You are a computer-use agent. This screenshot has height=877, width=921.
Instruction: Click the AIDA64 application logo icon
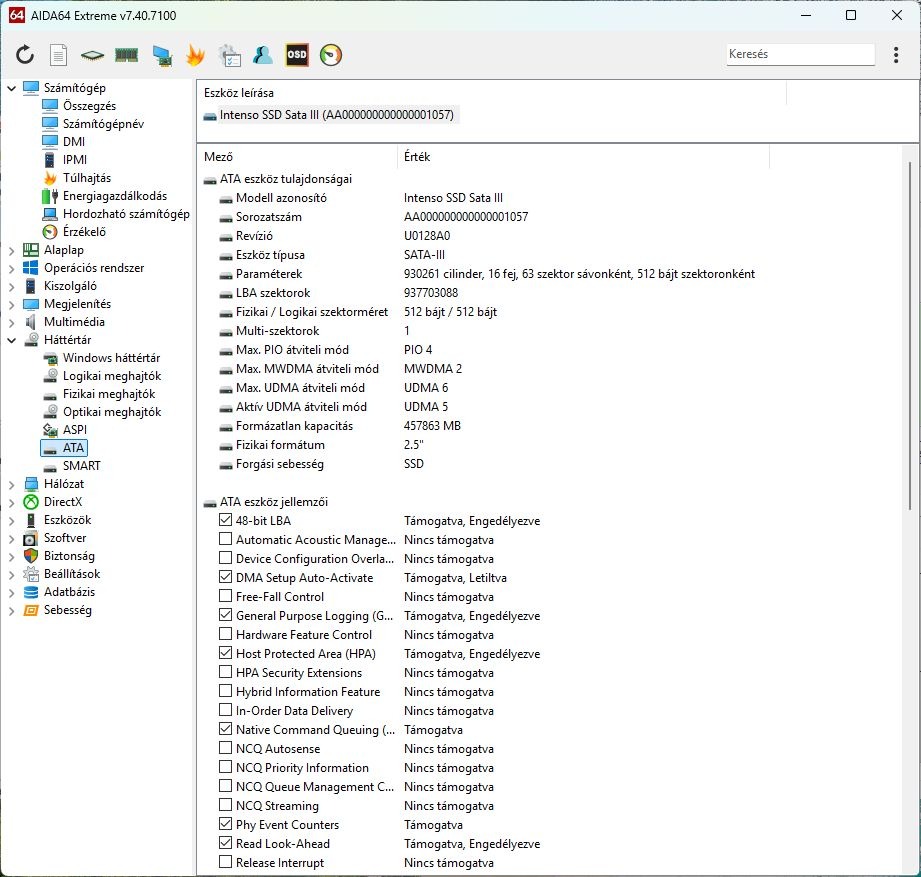point(16,15)
